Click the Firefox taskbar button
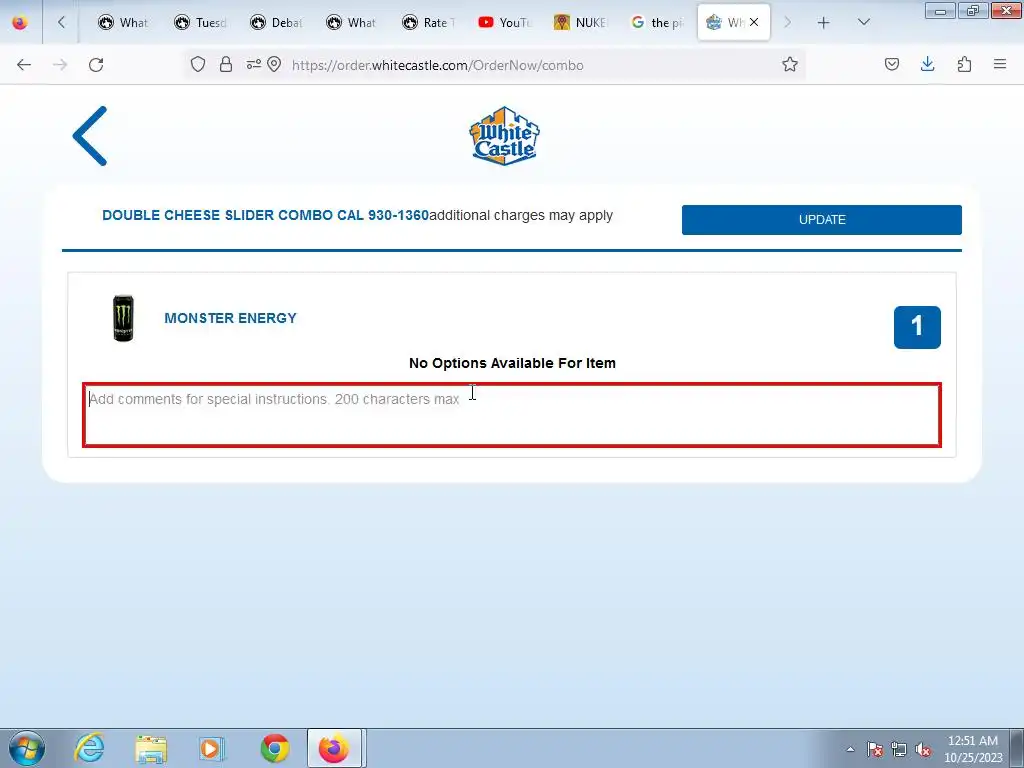This screenshot has width=1024, height=768. coord(334,748)
